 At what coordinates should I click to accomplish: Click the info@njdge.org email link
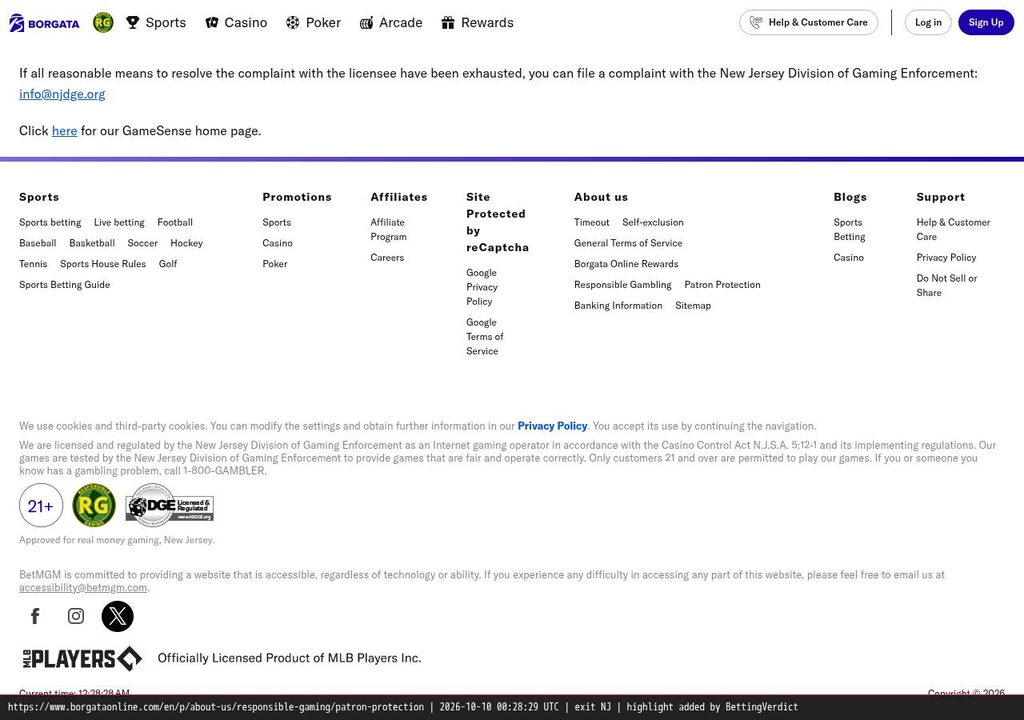62,93
